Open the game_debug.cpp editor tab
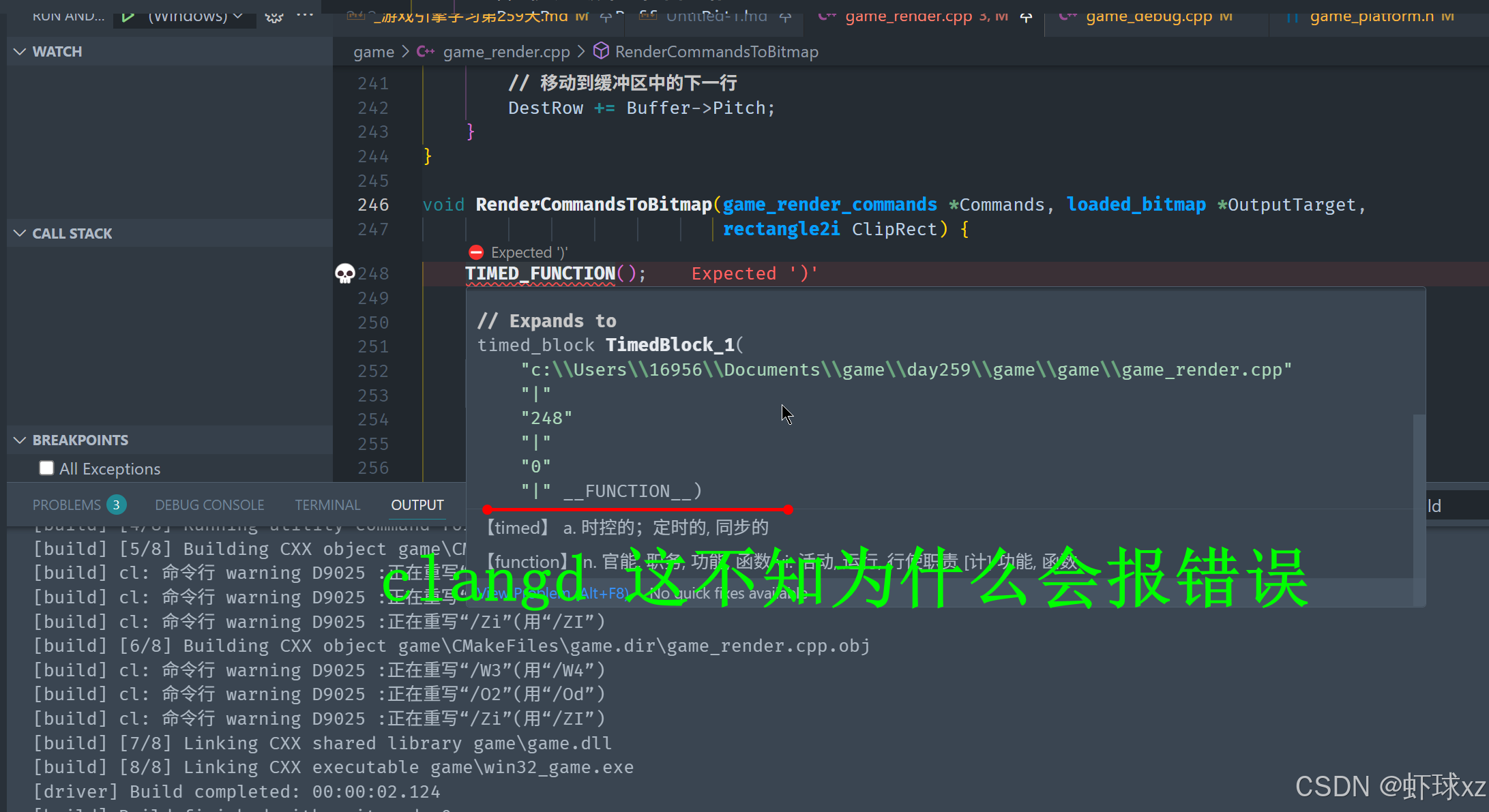The width and height of the screenshot is (1489, 812). [x=1149, y=16]
